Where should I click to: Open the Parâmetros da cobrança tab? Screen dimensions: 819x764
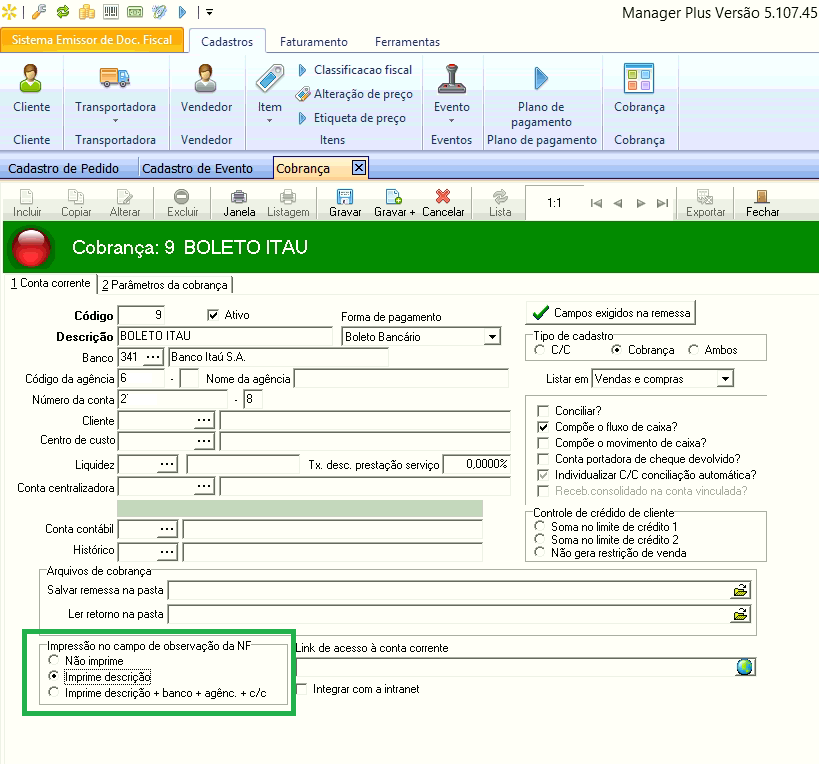[x=167, y=285]
